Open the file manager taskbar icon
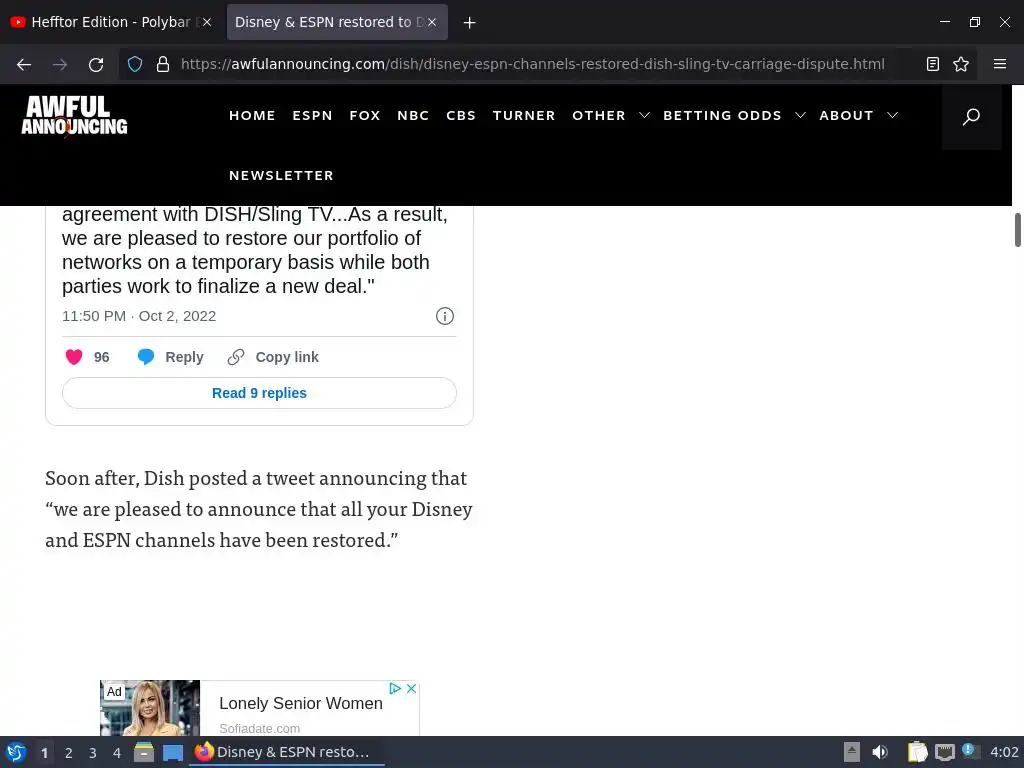 tap(144, 752)
